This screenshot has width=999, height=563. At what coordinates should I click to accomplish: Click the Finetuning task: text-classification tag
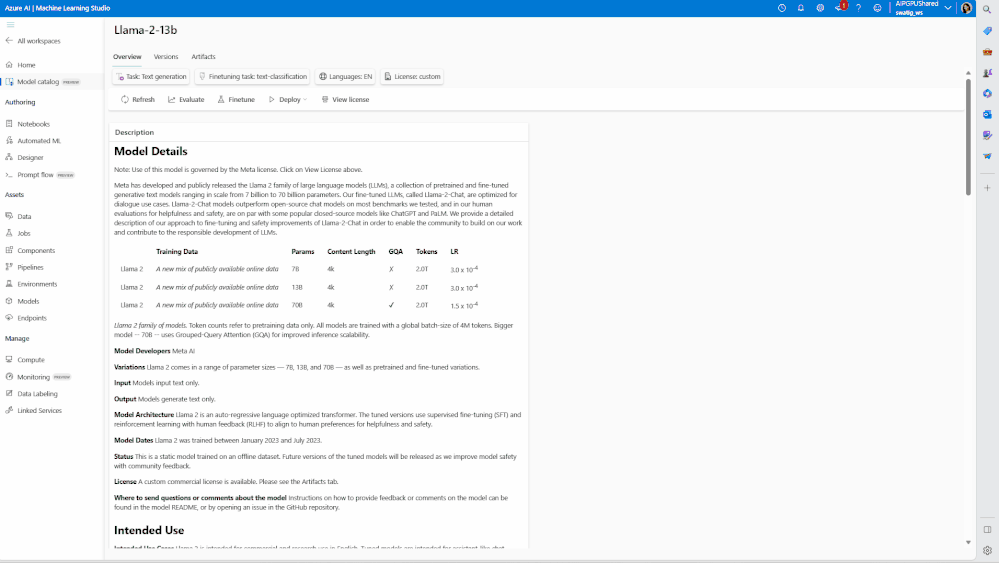point(252,76)
